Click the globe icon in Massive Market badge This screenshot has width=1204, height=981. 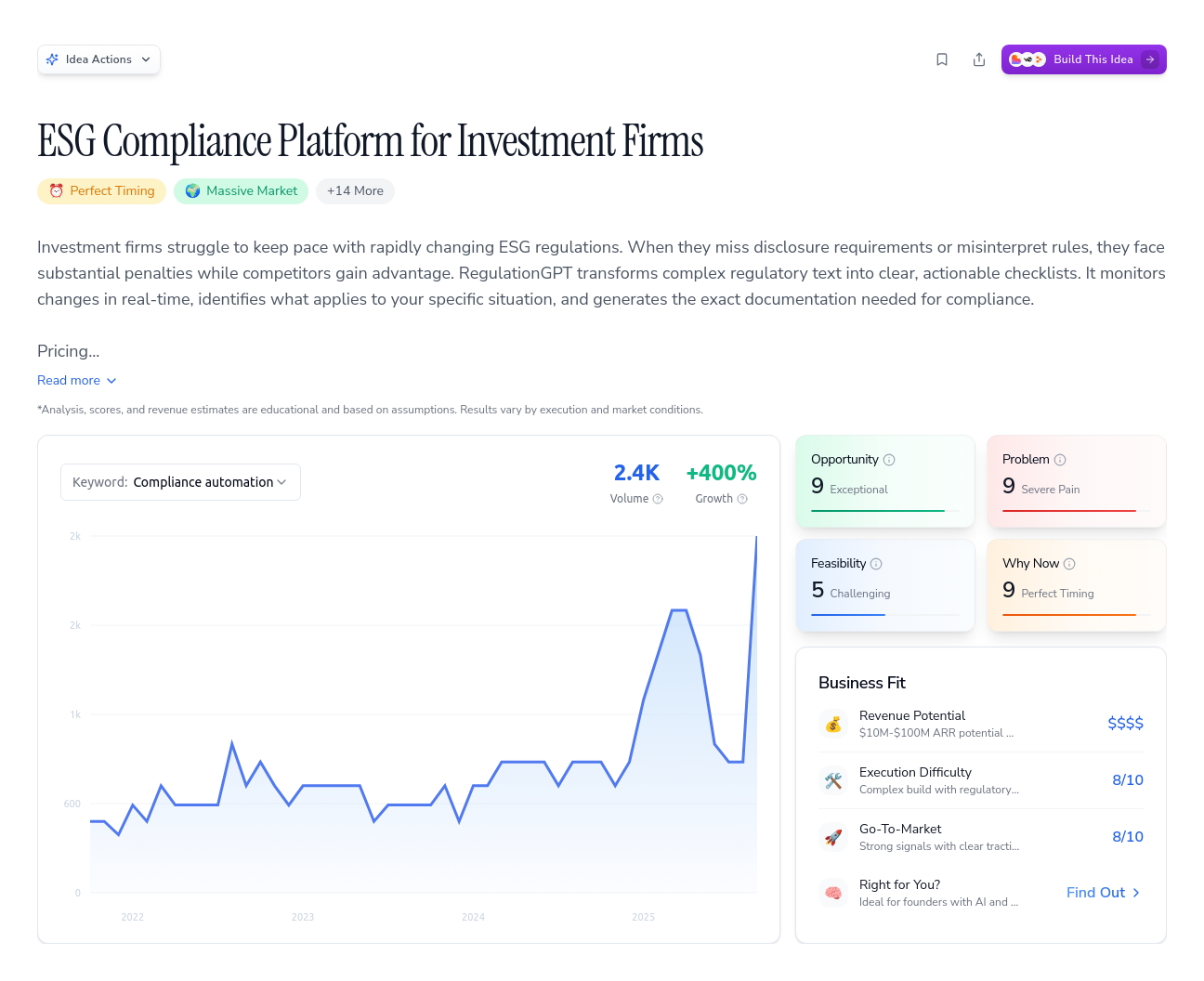pyautogui.click(x=192, y=191)
